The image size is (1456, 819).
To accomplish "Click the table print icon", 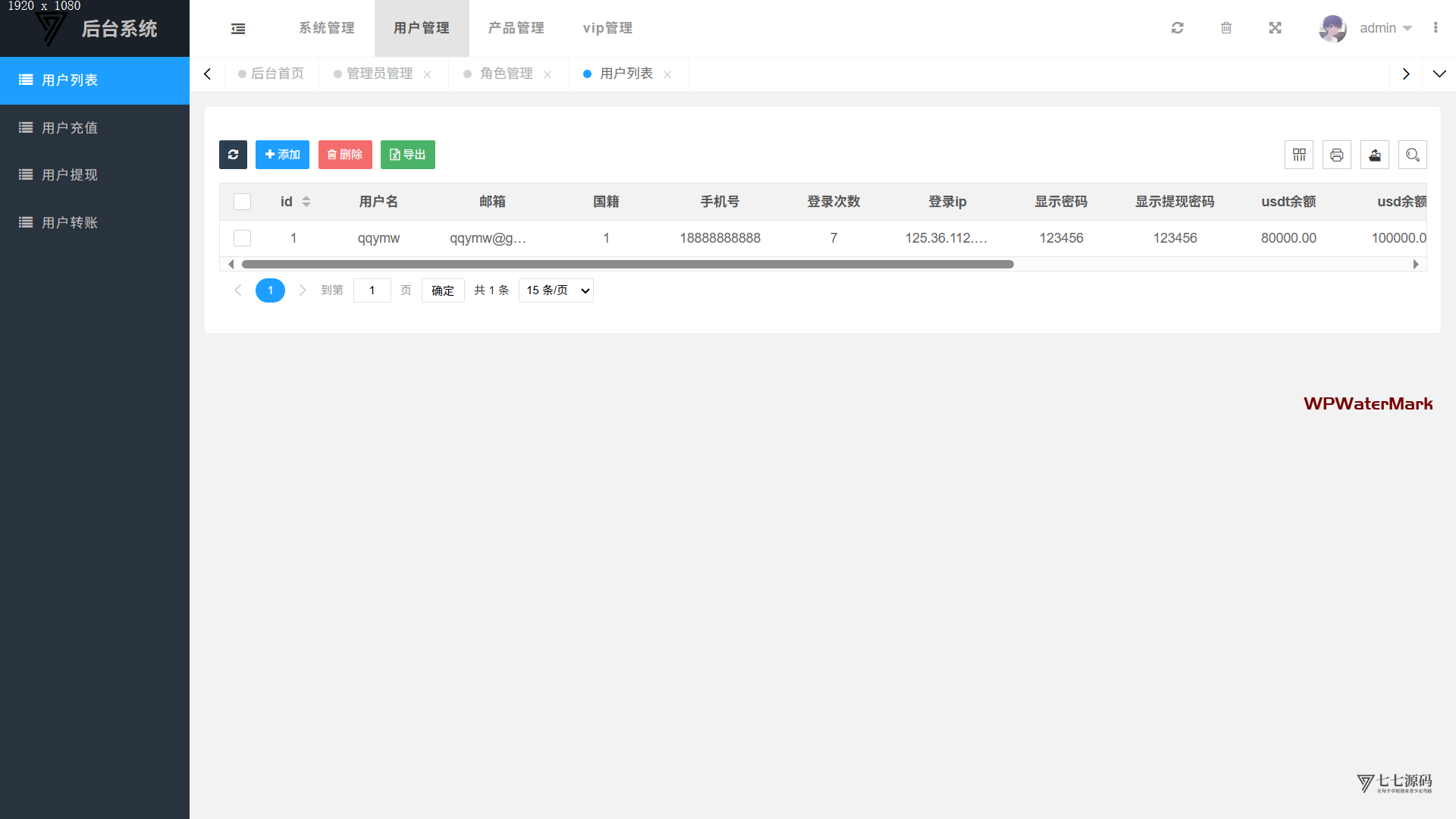I will coord(1337,155).
